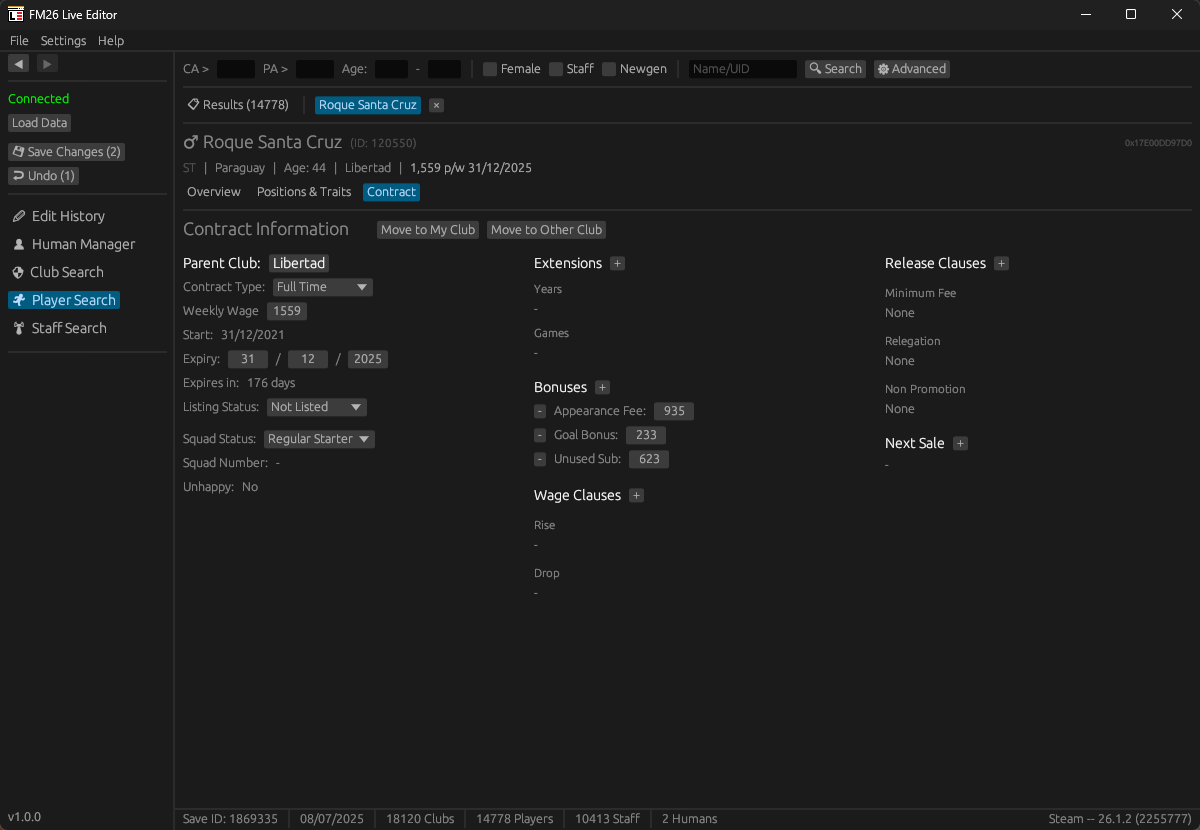Viewport: 1200px width, 830px height.
Task: Toggle the Newgen filter
Action: point(609,69)
